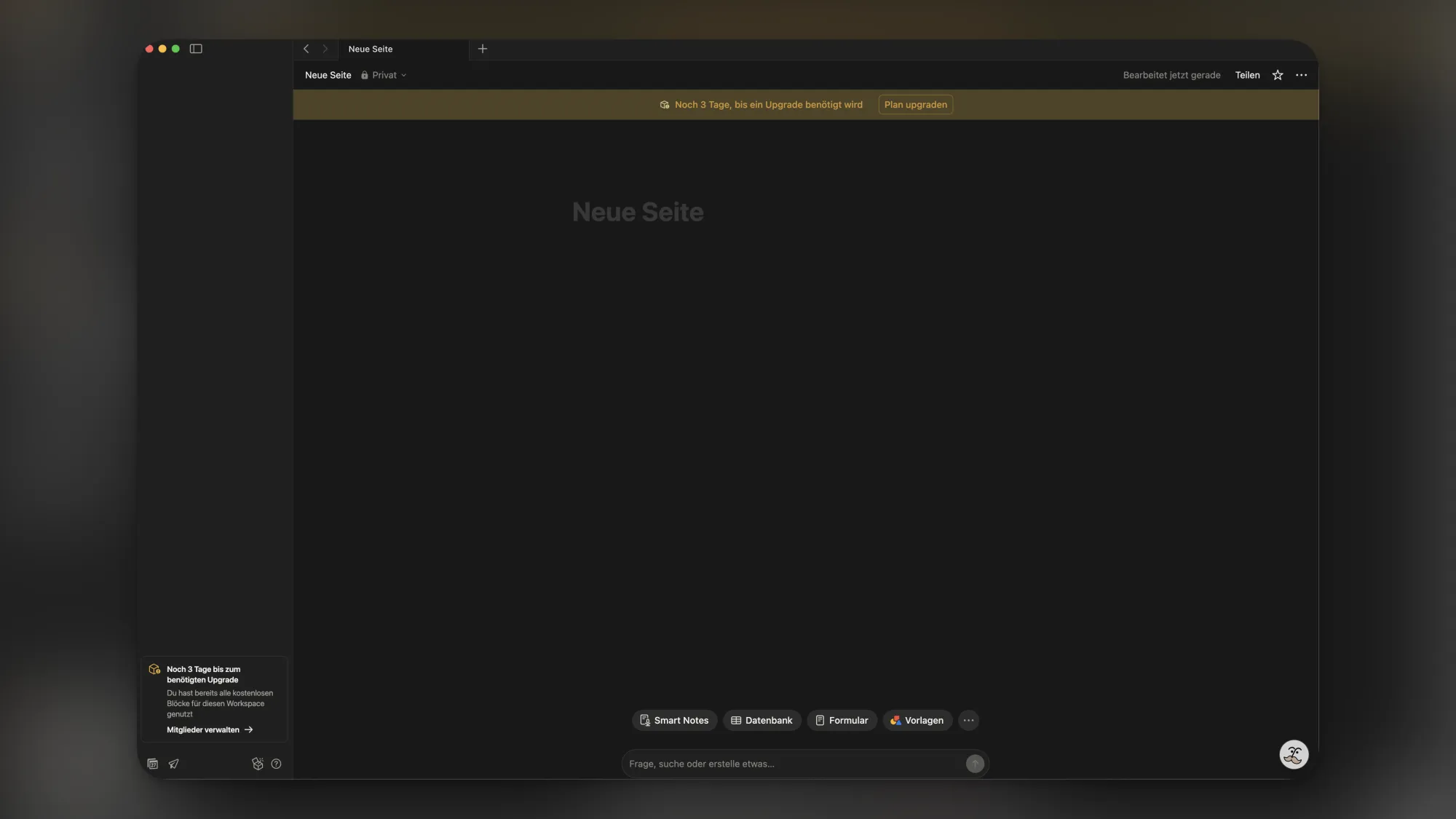Expand more page options ellipsis chip
Image resolution: width=1456 pixels, height=819 pixels.
pyautogui.click(x=968, y=720)
